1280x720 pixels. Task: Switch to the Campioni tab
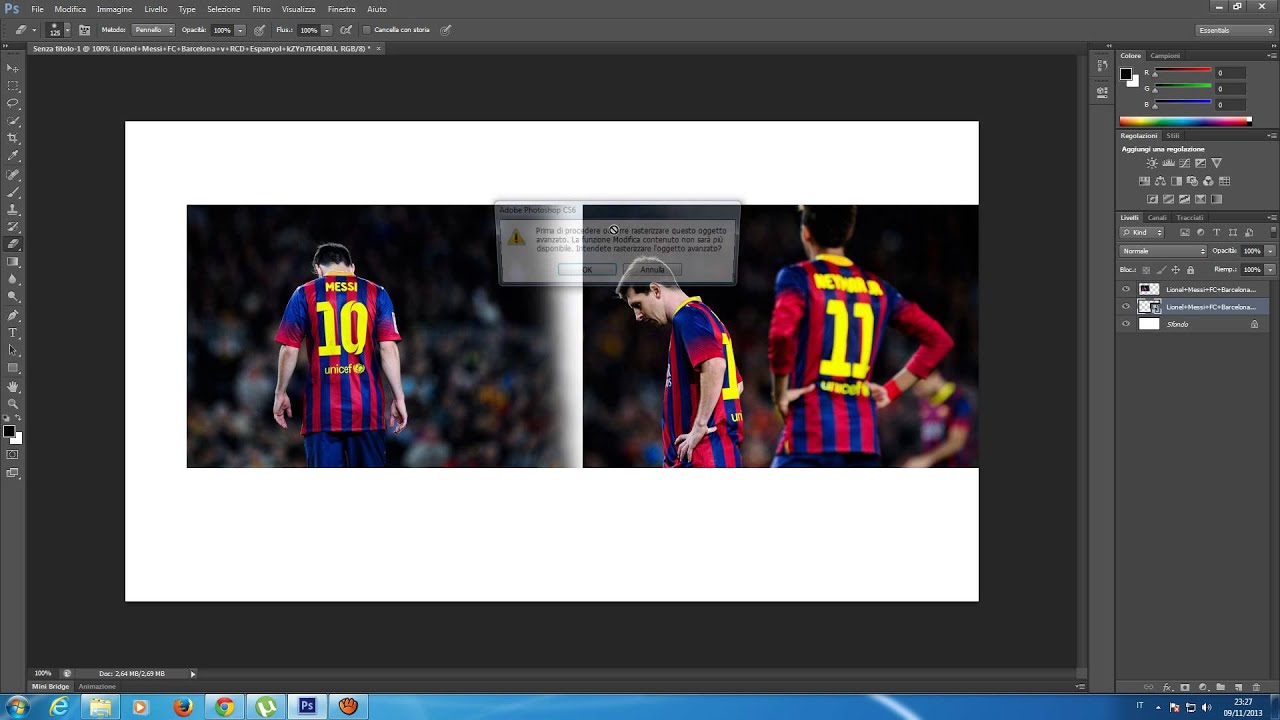pos(1165,56)
